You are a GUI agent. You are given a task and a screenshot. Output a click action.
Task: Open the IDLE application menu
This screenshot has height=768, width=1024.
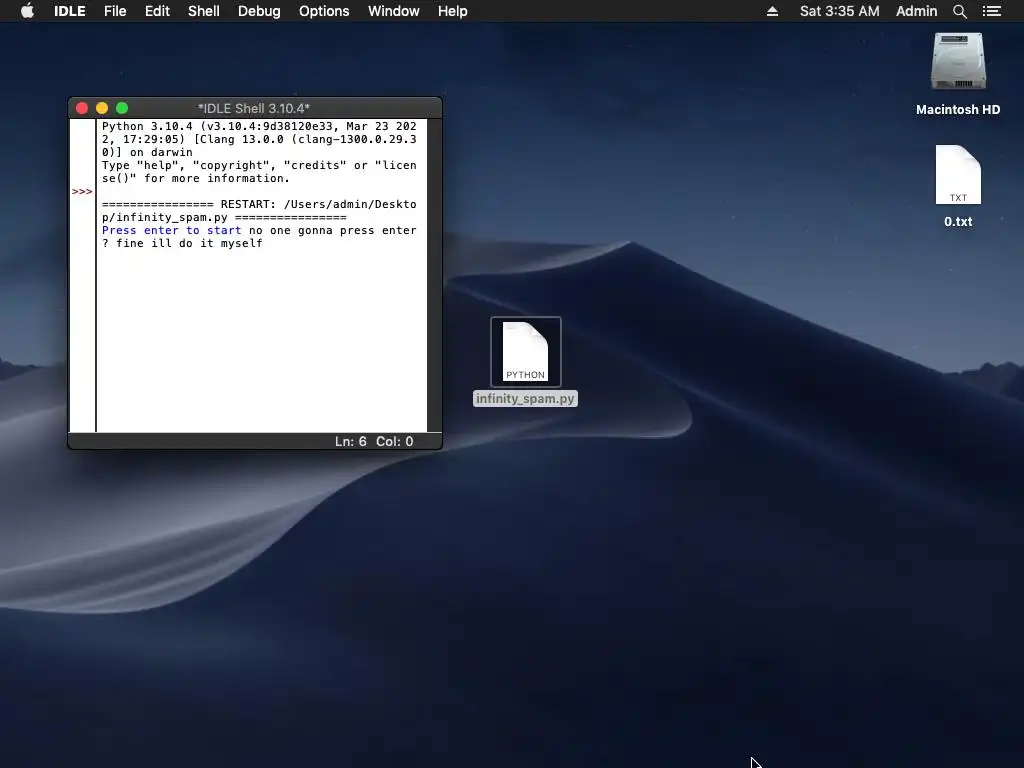[x=69, y=11]
